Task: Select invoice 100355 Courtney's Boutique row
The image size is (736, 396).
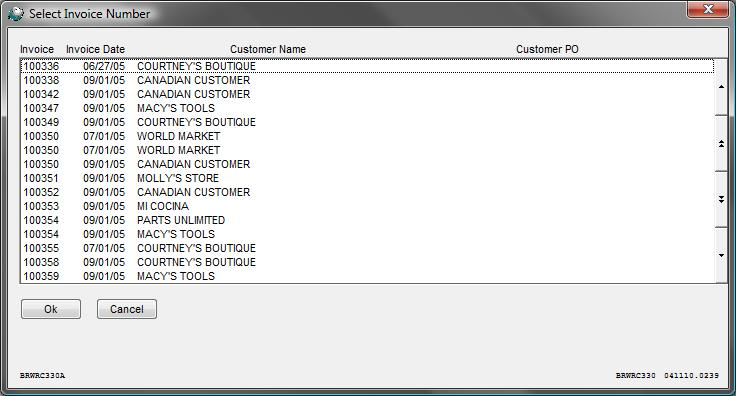Action: point(367,248)
